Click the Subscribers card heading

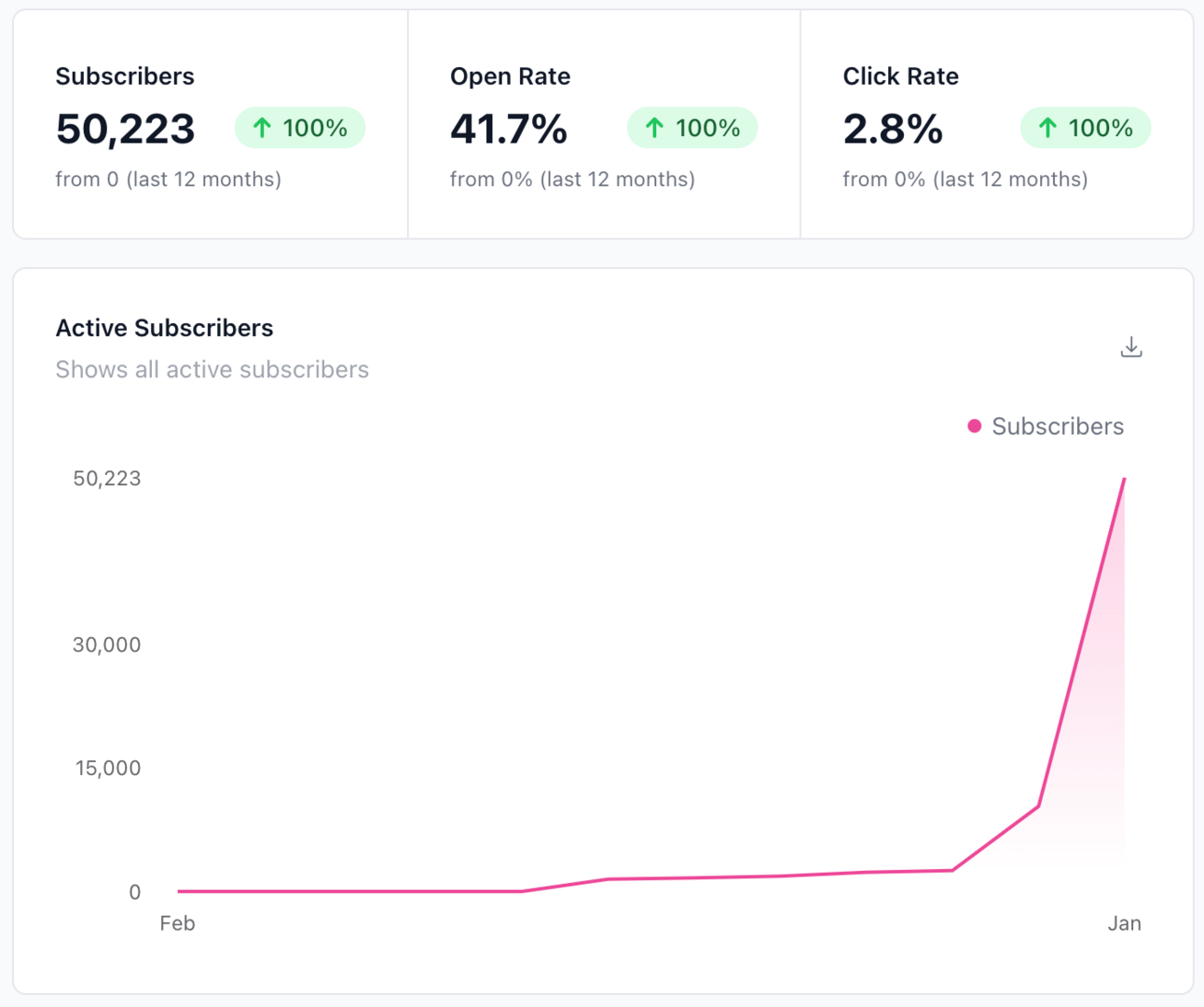point(125,76)
